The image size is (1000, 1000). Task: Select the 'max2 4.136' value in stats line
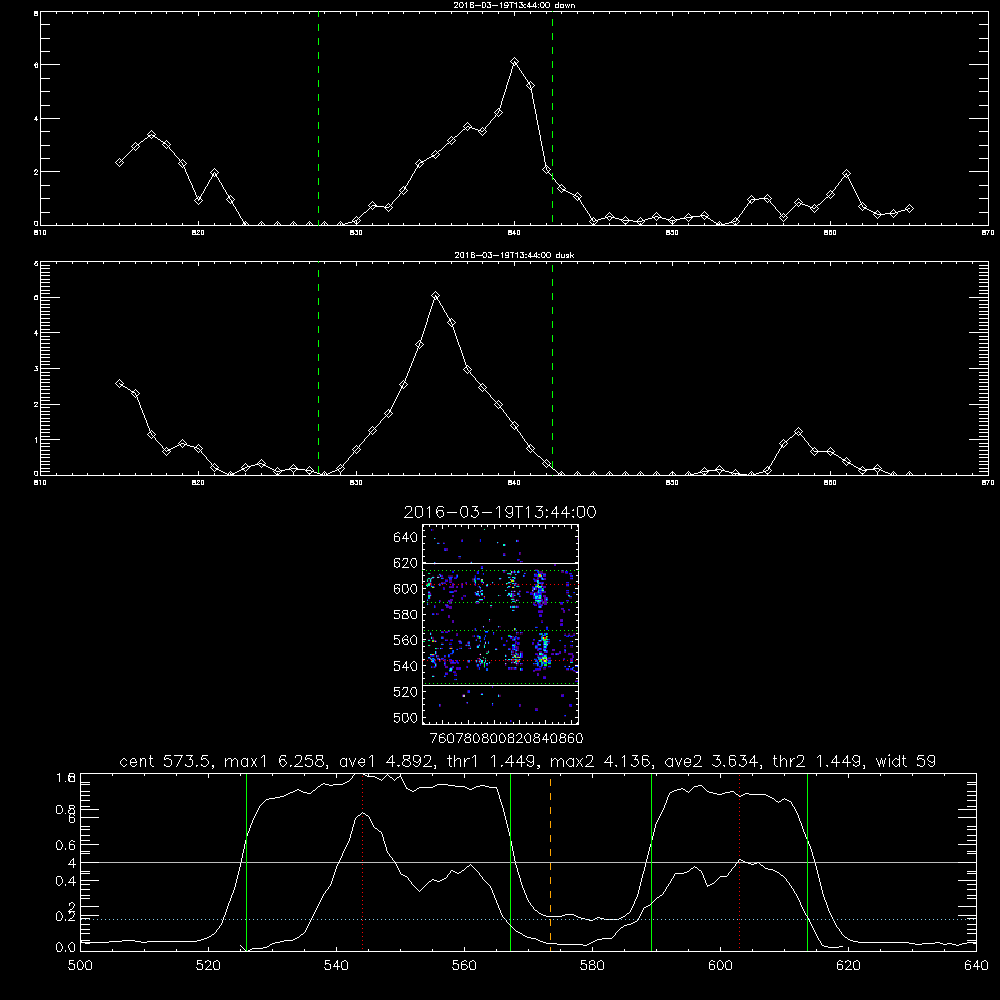(600, 761)
